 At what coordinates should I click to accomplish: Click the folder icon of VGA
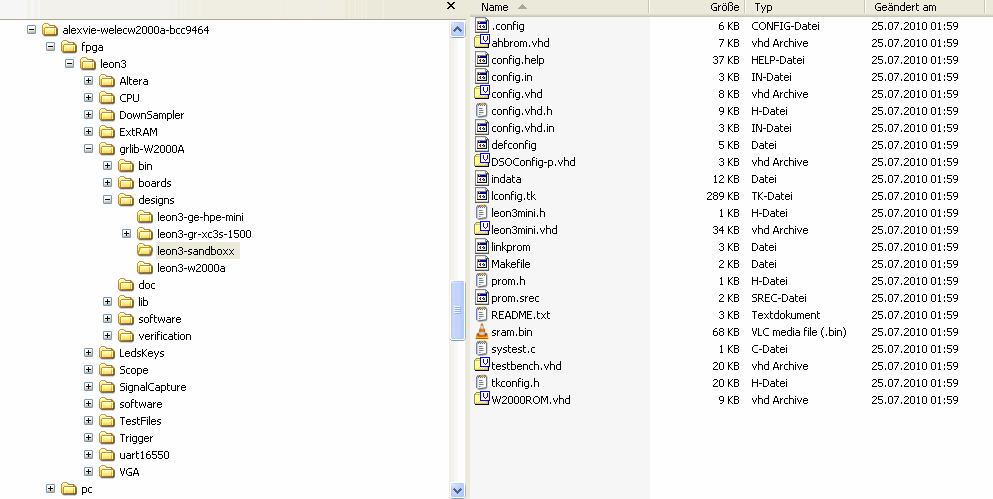coord(107,472)
